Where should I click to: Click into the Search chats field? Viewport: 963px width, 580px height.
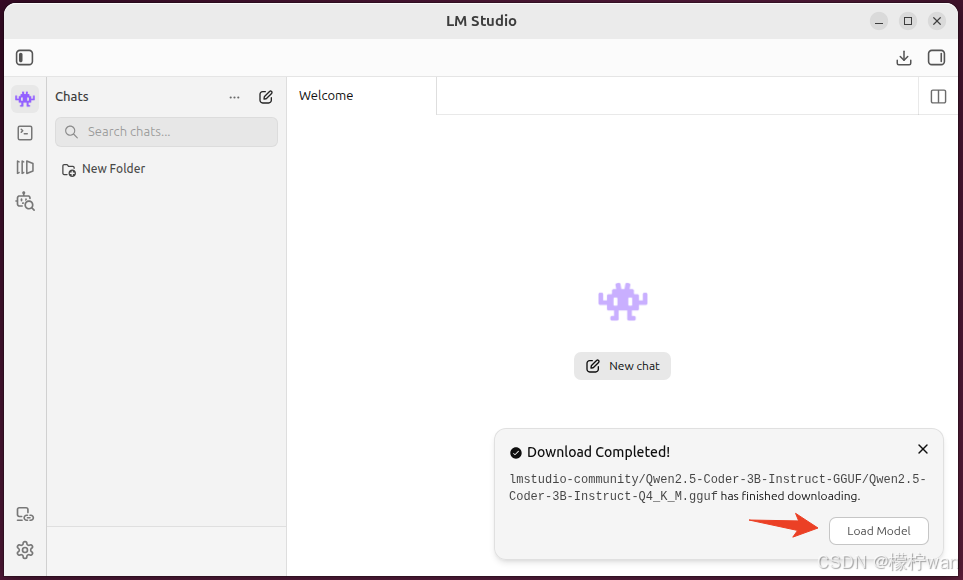click(x=166, y=132)
